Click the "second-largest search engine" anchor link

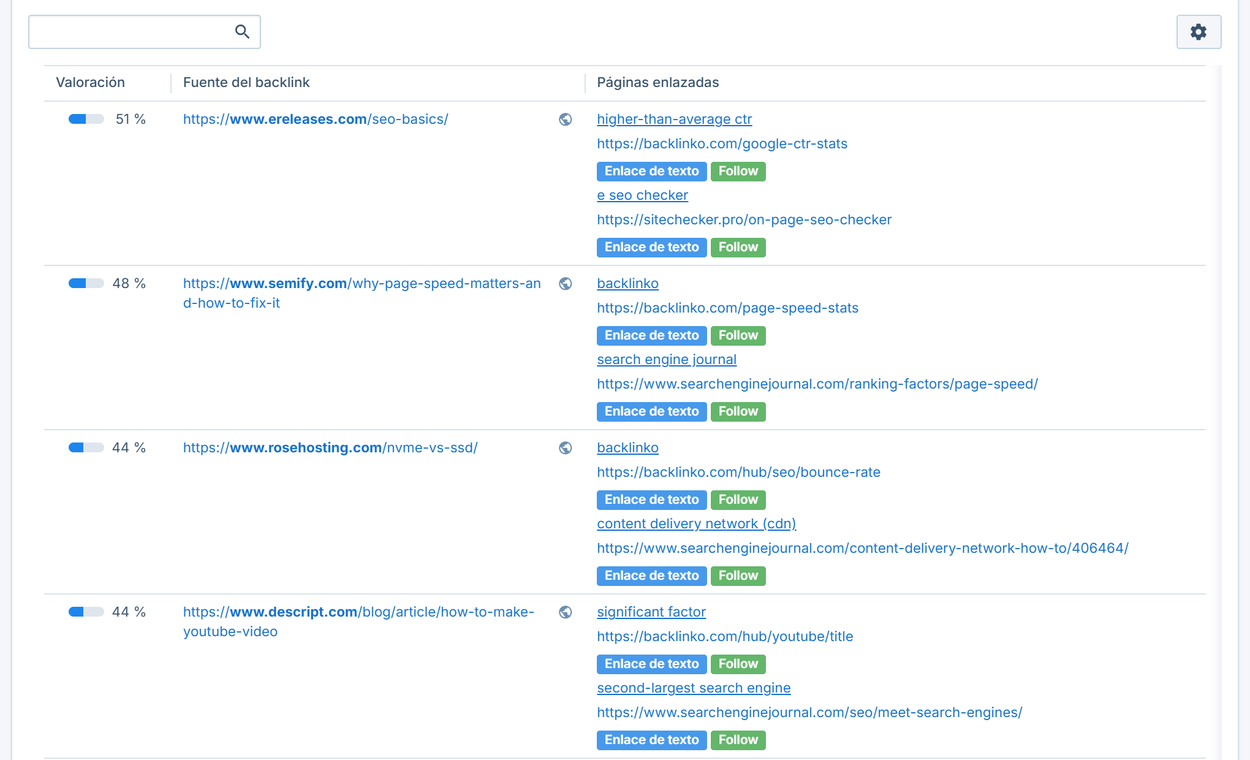click(694, 688)
